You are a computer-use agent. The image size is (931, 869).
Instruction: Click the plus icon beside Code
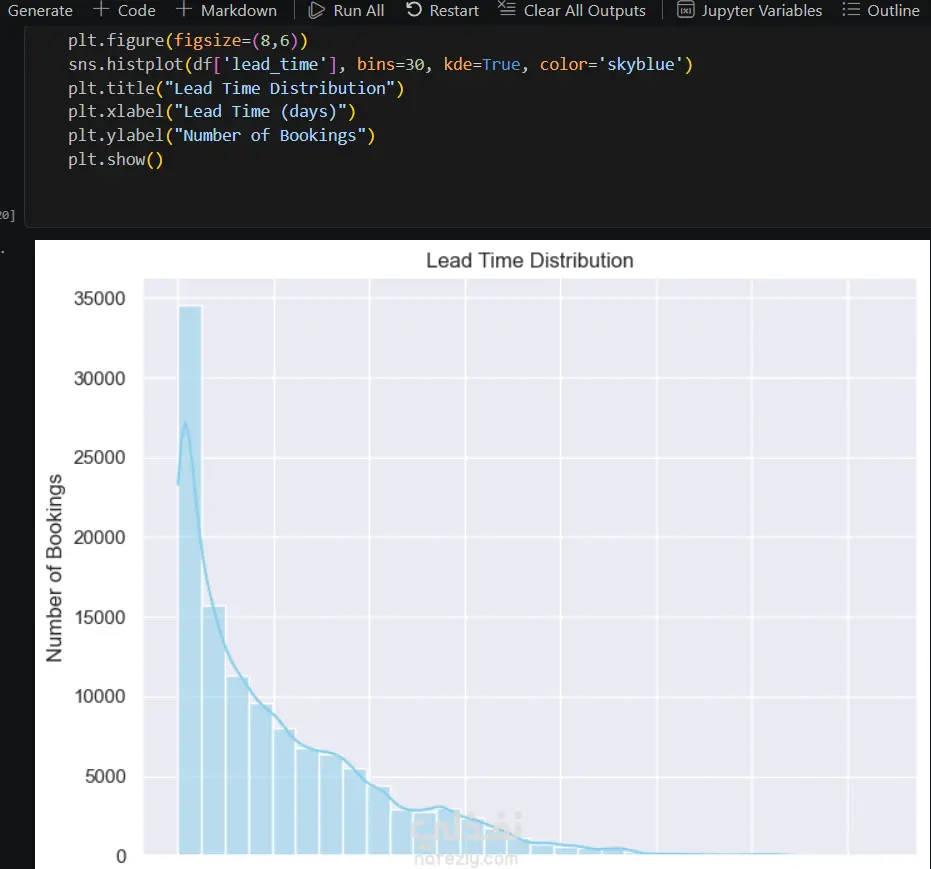click(x=101, y=9)
